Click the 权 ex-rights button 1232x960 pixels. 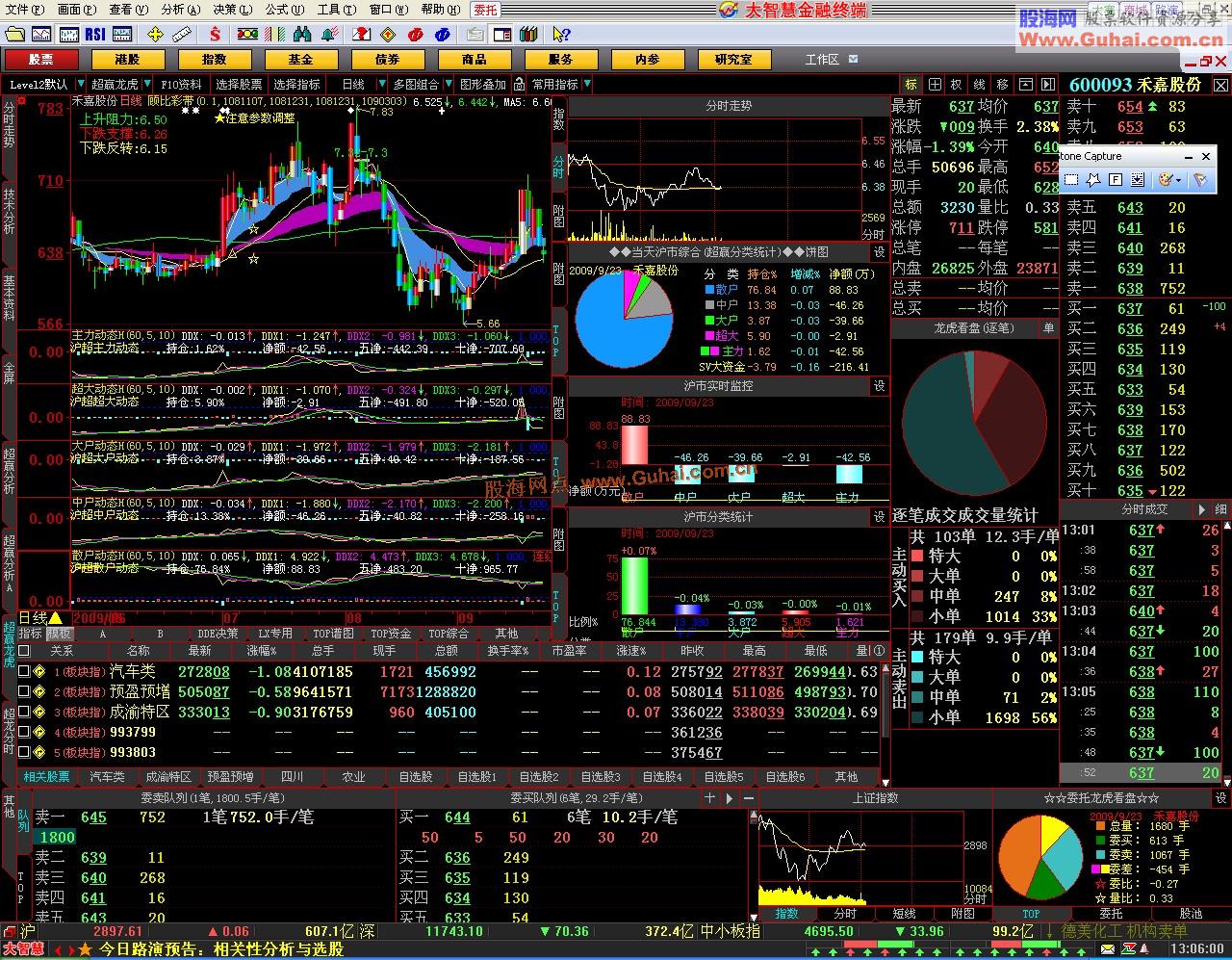click(x=957, y=85)
